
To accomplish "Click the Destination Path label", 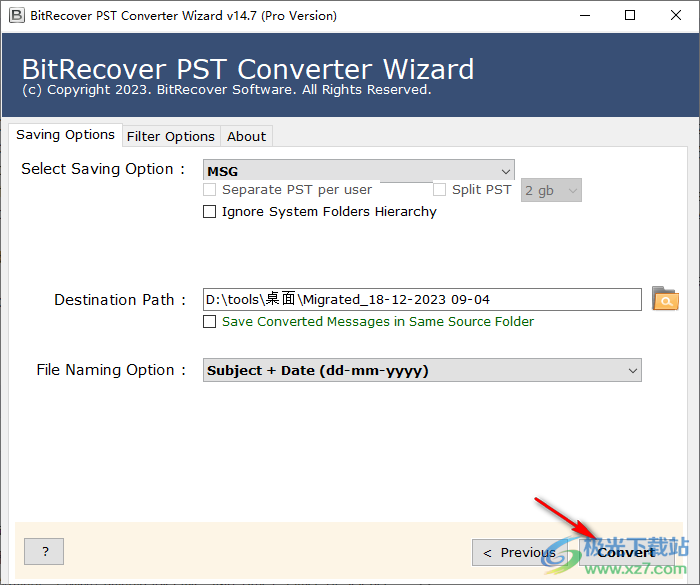I will (120, 300).
